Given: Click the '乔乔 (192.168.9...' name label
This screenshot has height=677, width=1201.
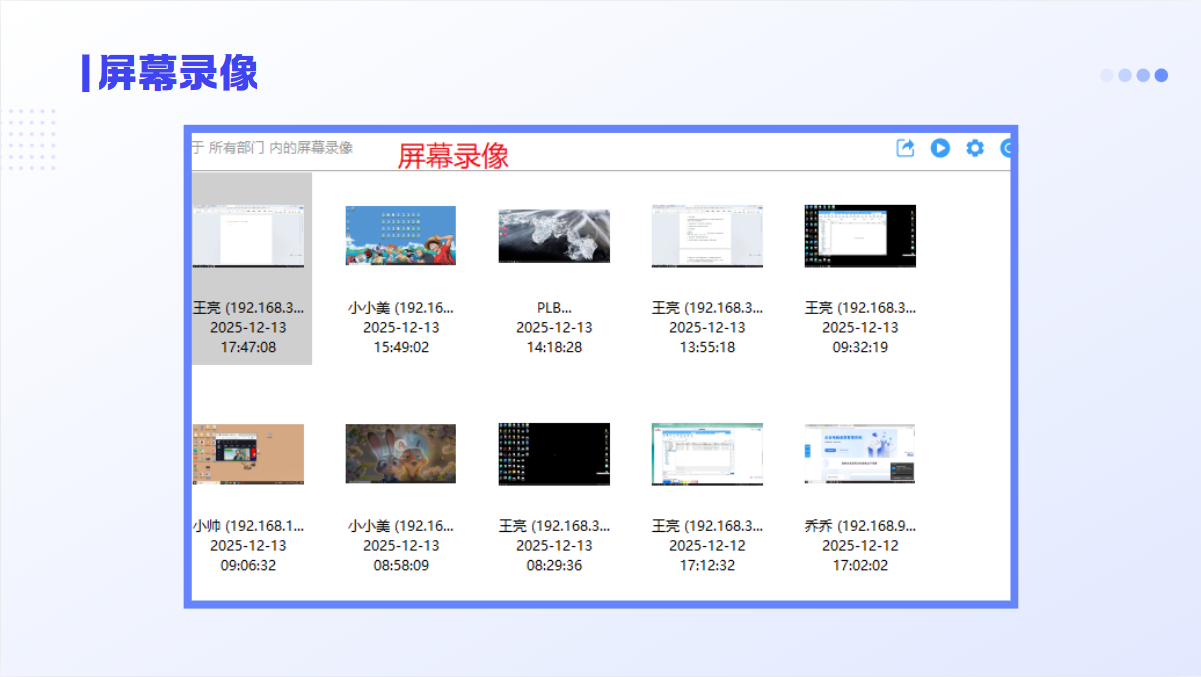Looking at the screenshot, I should click(860, 526).
